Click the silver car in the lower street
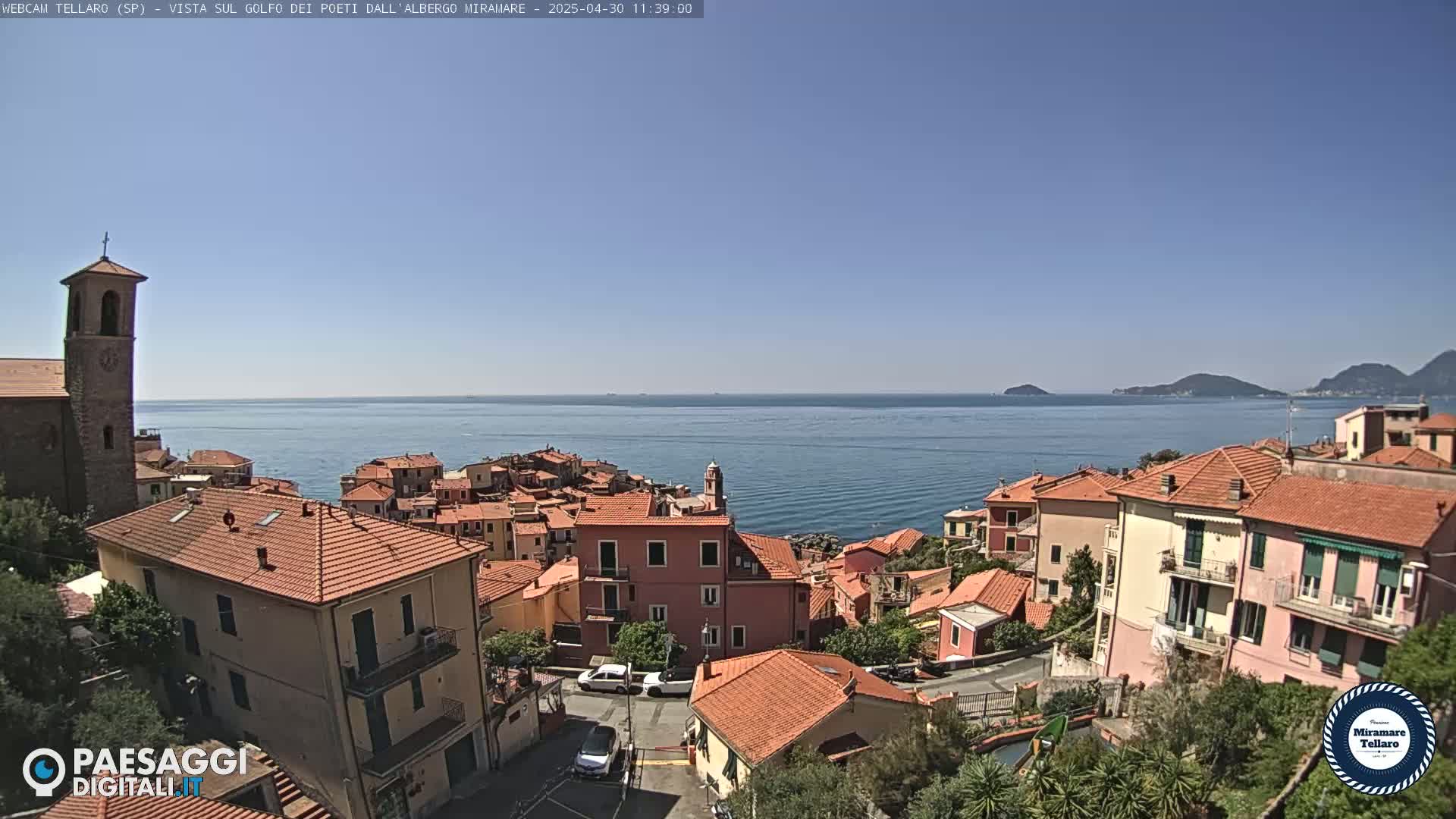Screen dimensions: 1456x819 tap(597, 751)
